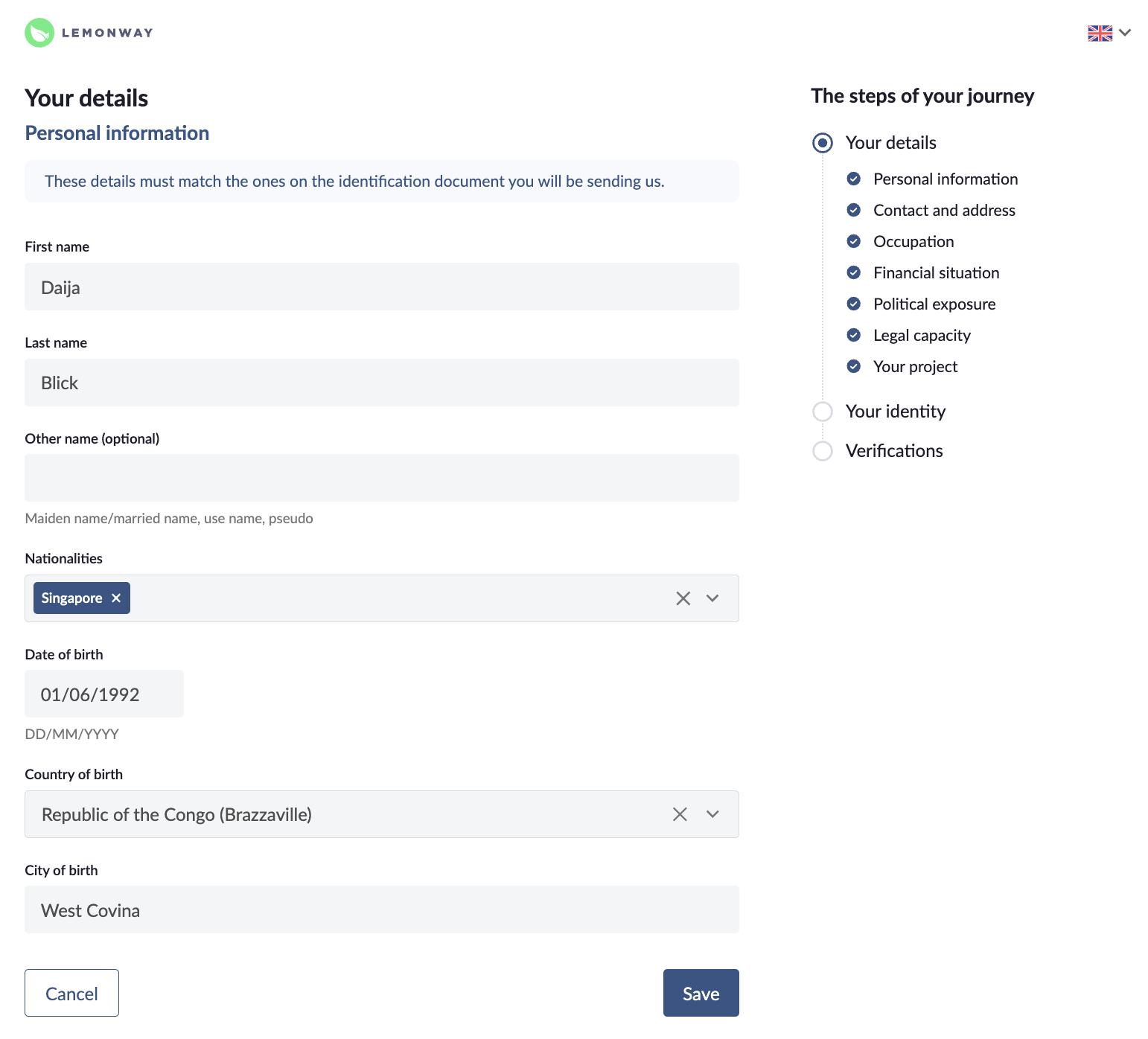The height and width of the screenshot is (1039, 1148).
Task: Go to Financial situation step
Action: (x=936, y=272)
